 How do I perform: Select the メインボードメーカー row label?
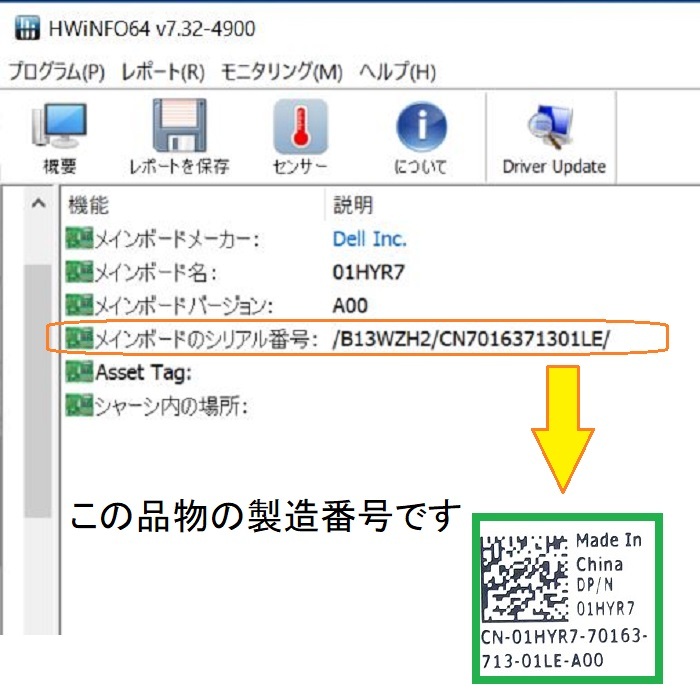177,240
